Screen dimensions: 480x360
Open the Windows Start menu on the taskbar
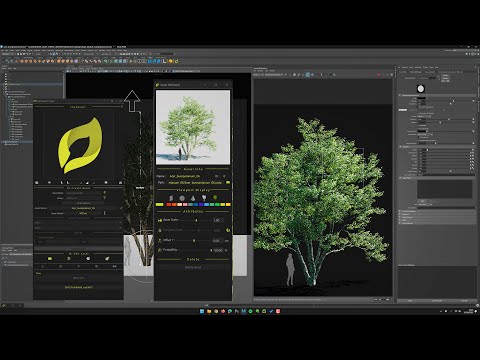coord(202,311)
